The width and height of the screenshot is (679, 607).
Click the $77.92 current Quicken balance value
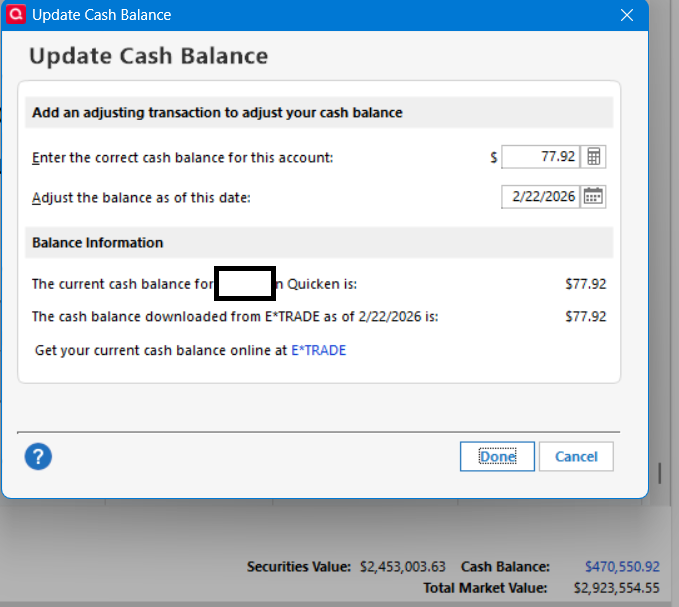click(x=585, y=284)
